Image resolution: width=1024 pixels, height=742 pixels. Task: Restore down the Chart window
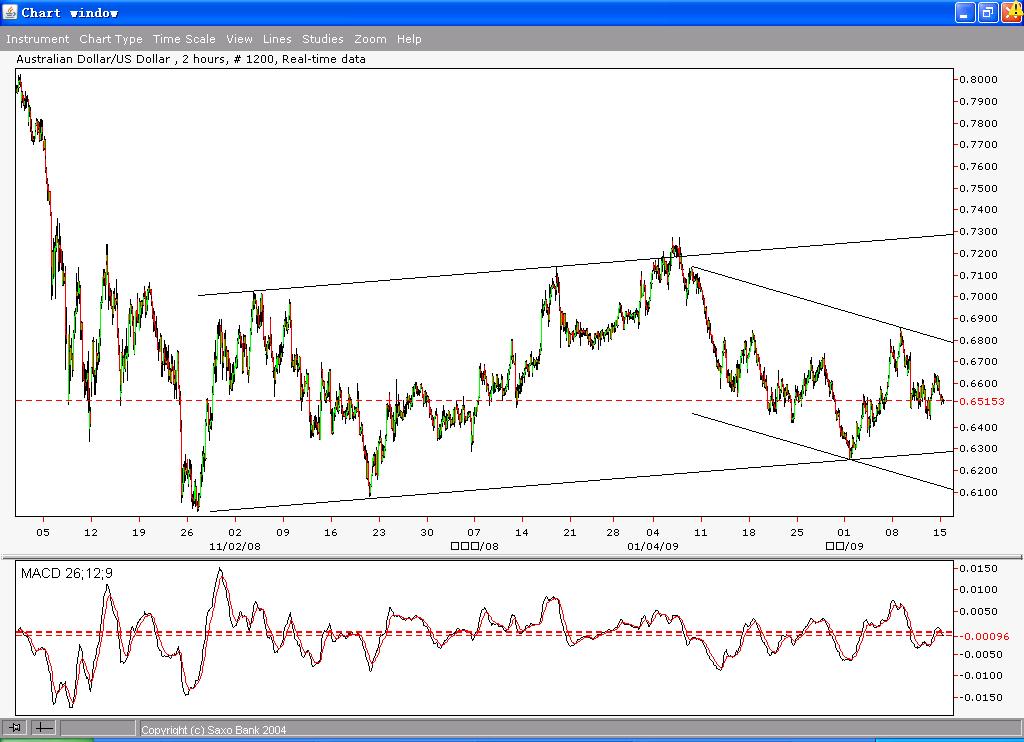coord(988,12)
